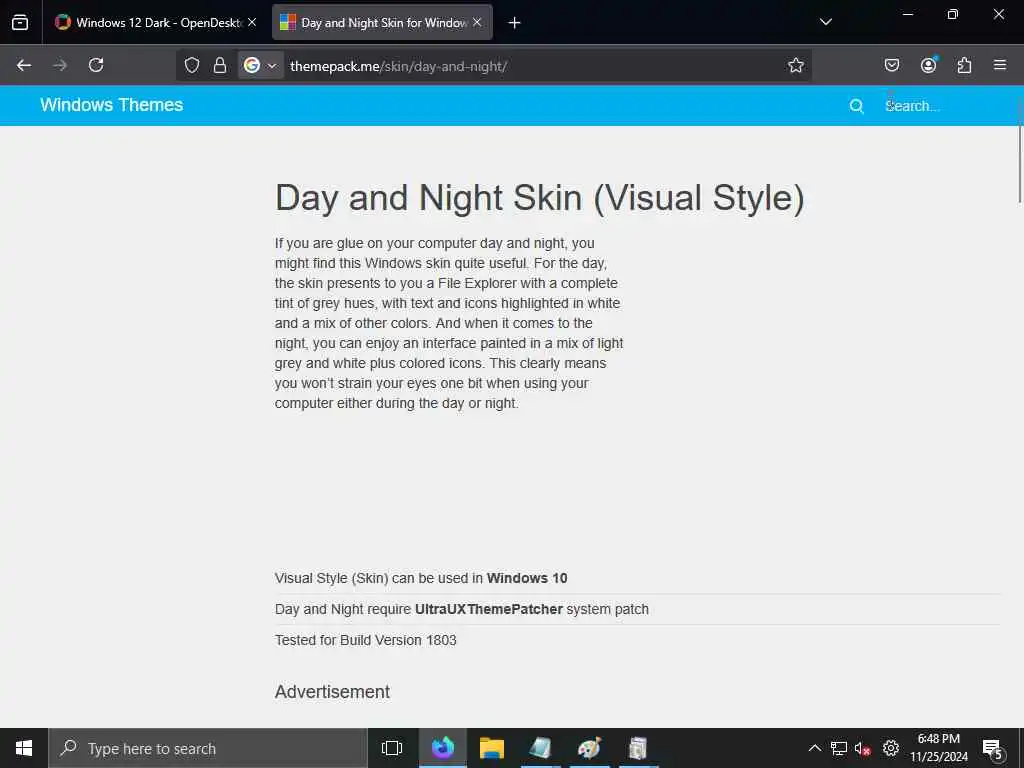
Task: Expand the list all tabs chevron
Action: (825, 22)
